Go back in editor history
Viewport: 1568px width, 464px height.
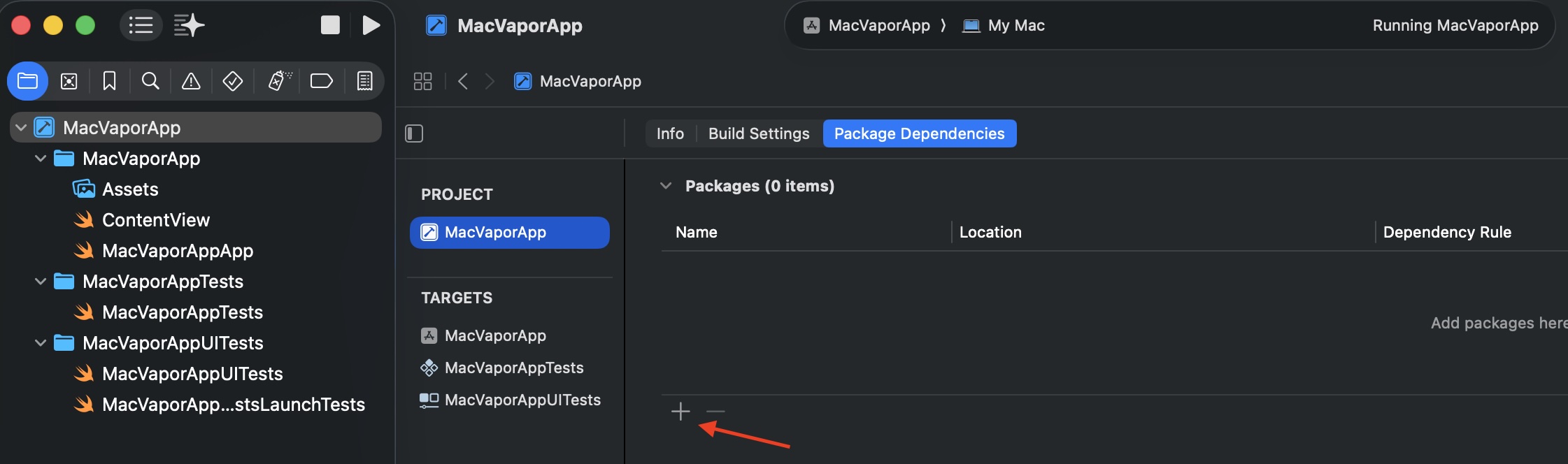click(x=462, y=81)
